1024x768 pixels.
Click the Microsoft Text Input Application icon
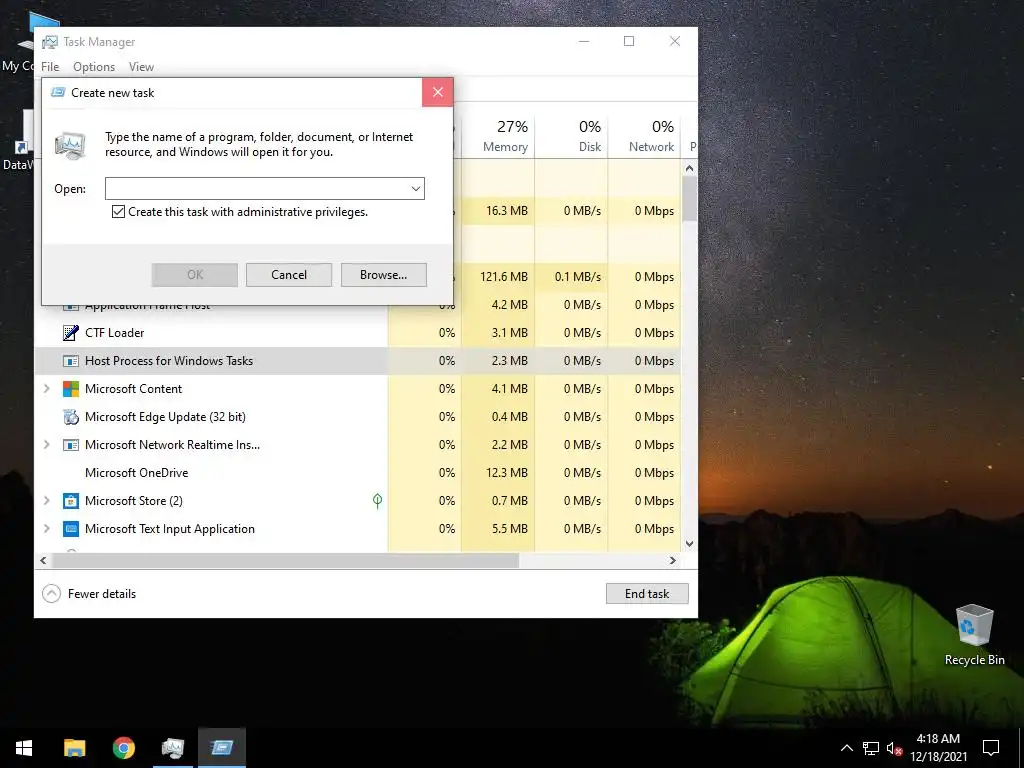(71, 529)
